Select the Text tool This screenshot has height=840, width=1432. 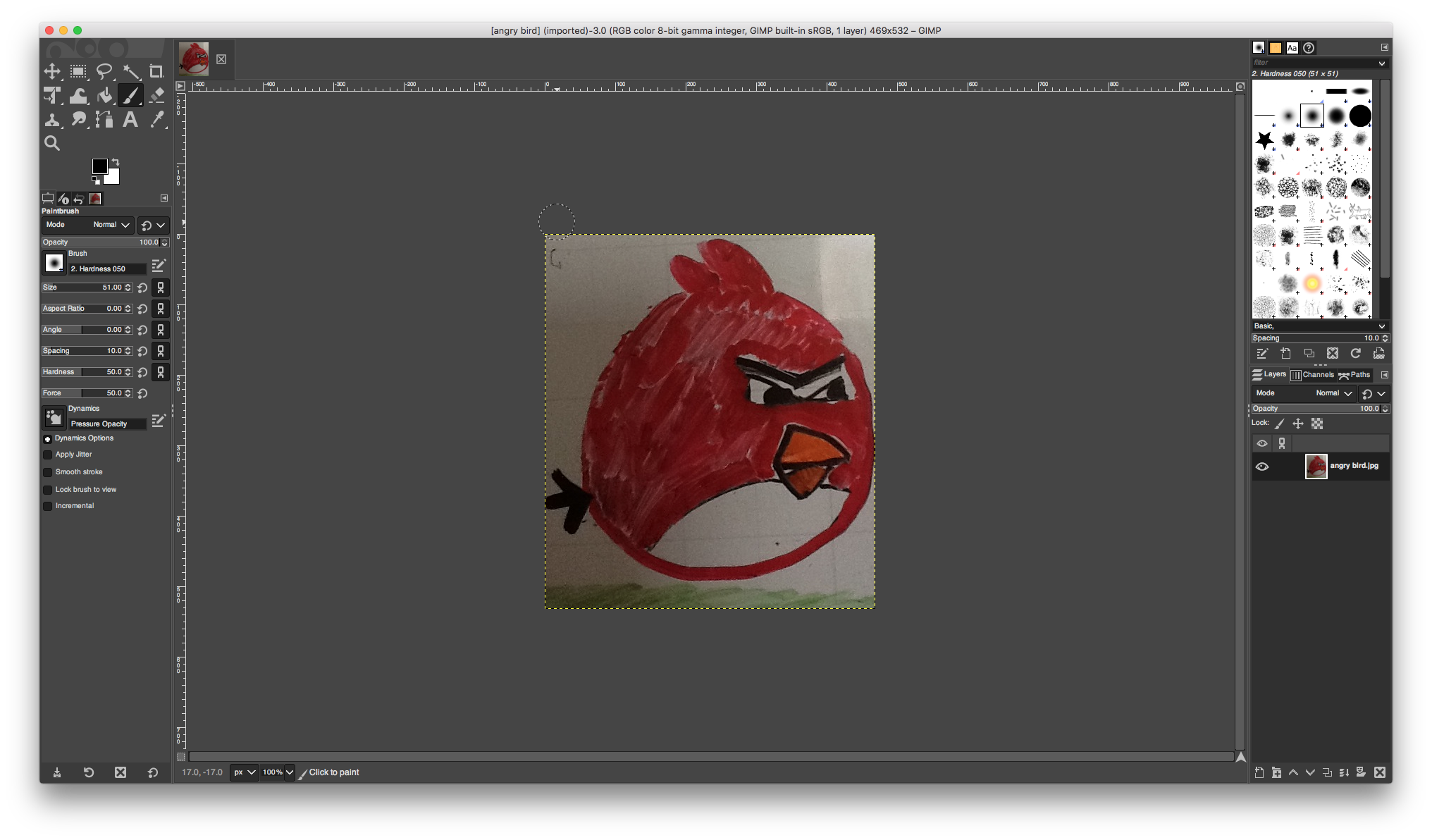pos(130,119)
